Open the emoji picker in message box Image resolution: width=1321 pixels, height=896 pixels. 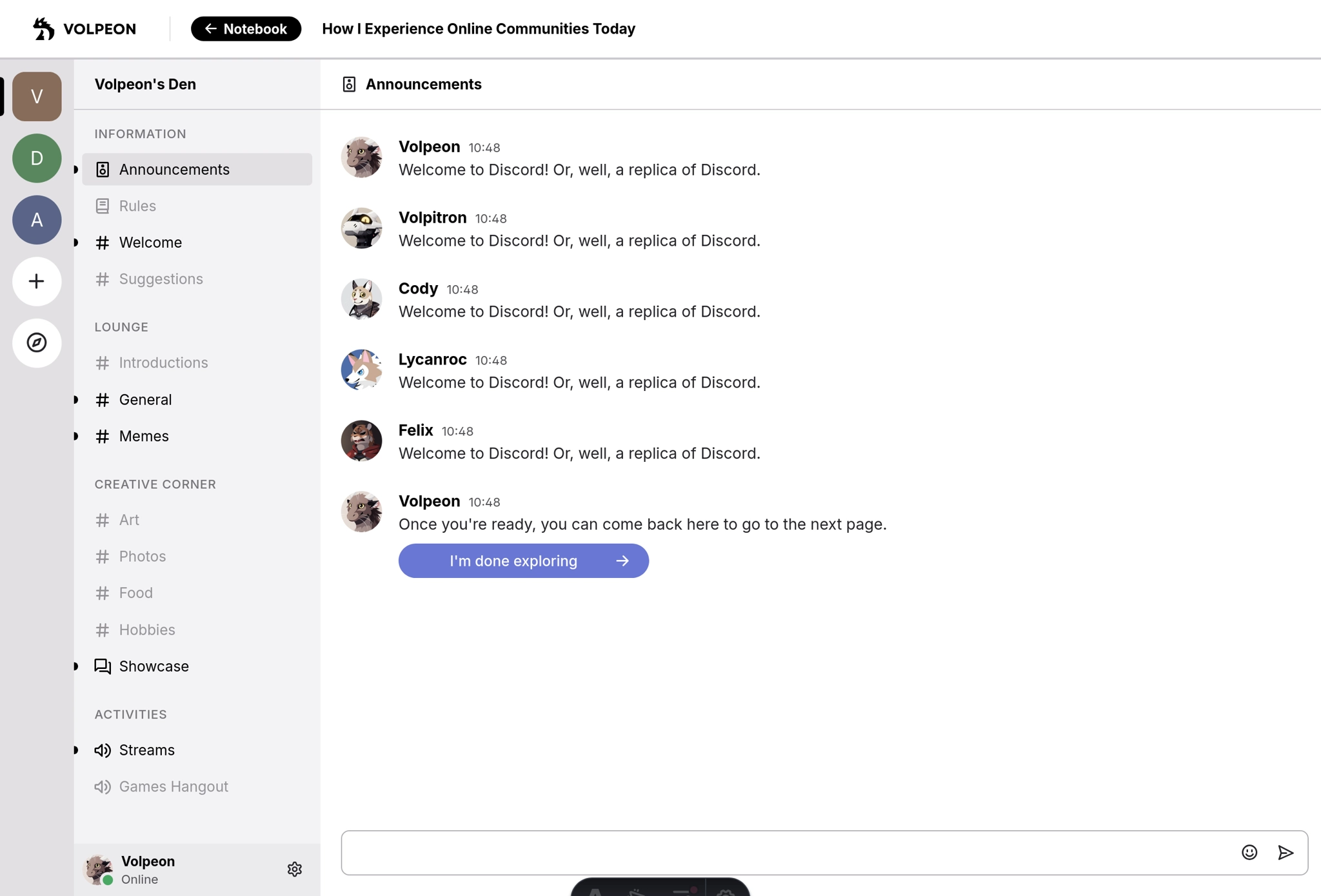(1249, 853)
